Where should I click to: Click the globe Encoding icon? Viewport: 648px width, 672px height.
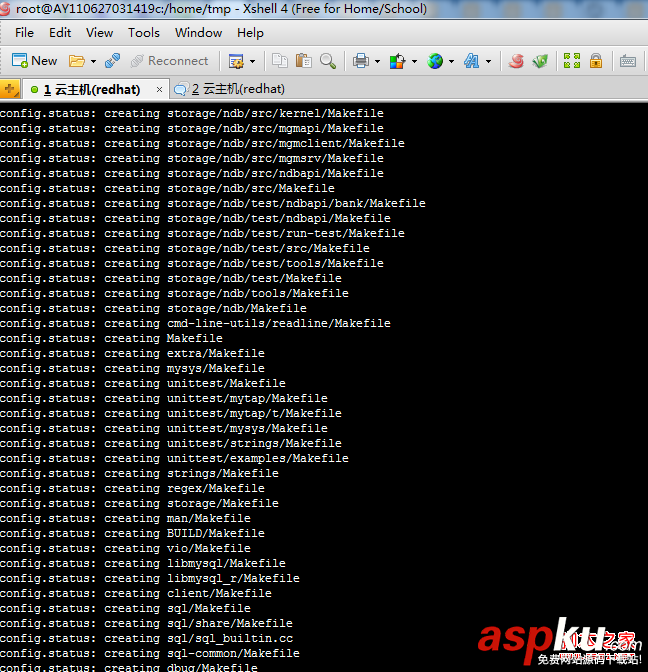click(435, 61)
